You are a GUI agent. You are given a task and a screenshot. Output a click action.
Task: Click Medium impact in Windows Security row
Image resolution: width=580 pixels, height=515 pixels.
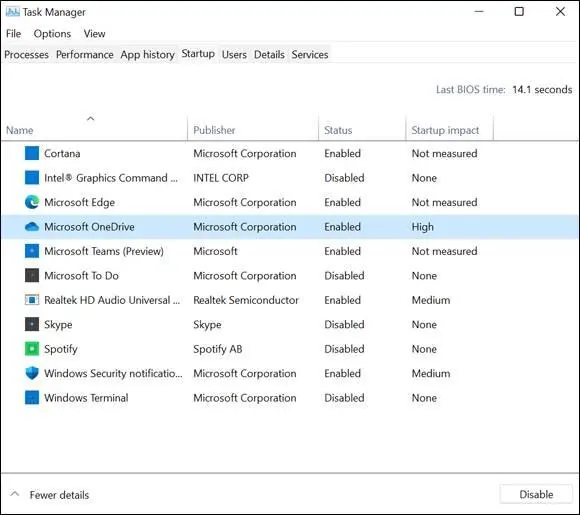431,373
